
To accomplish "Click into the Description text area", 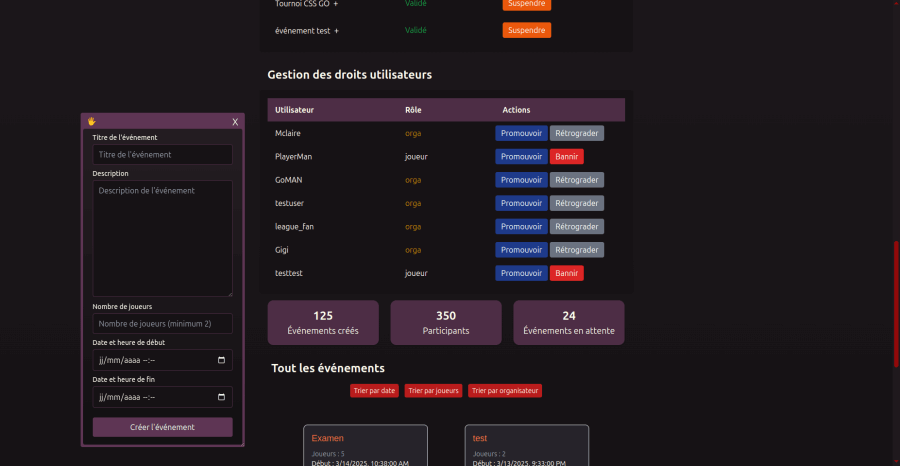I will 162,239.
